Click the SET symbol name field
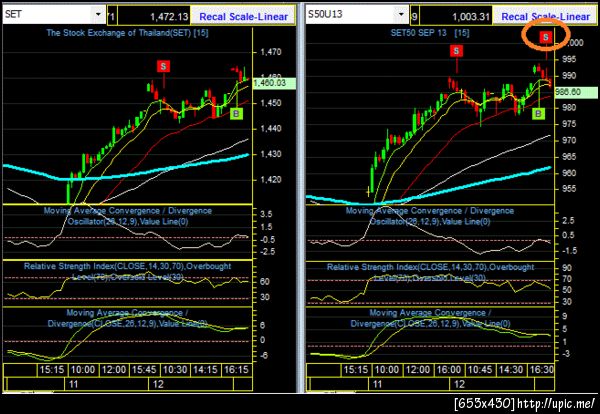The image size is (600, 414). [x=48, y=15]
